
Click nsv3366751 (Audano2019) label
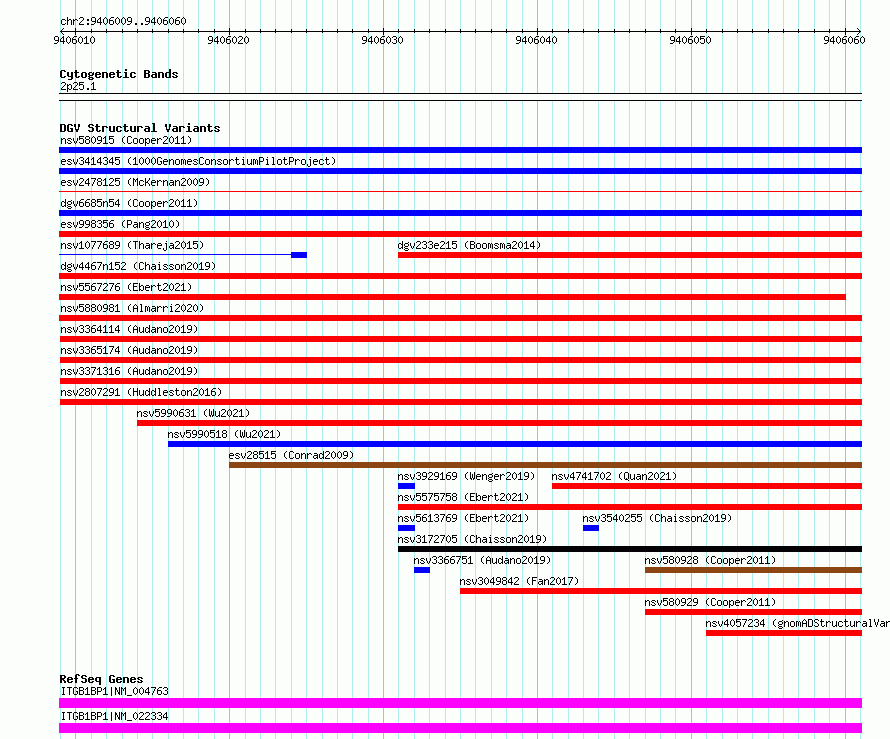[482, 560]
